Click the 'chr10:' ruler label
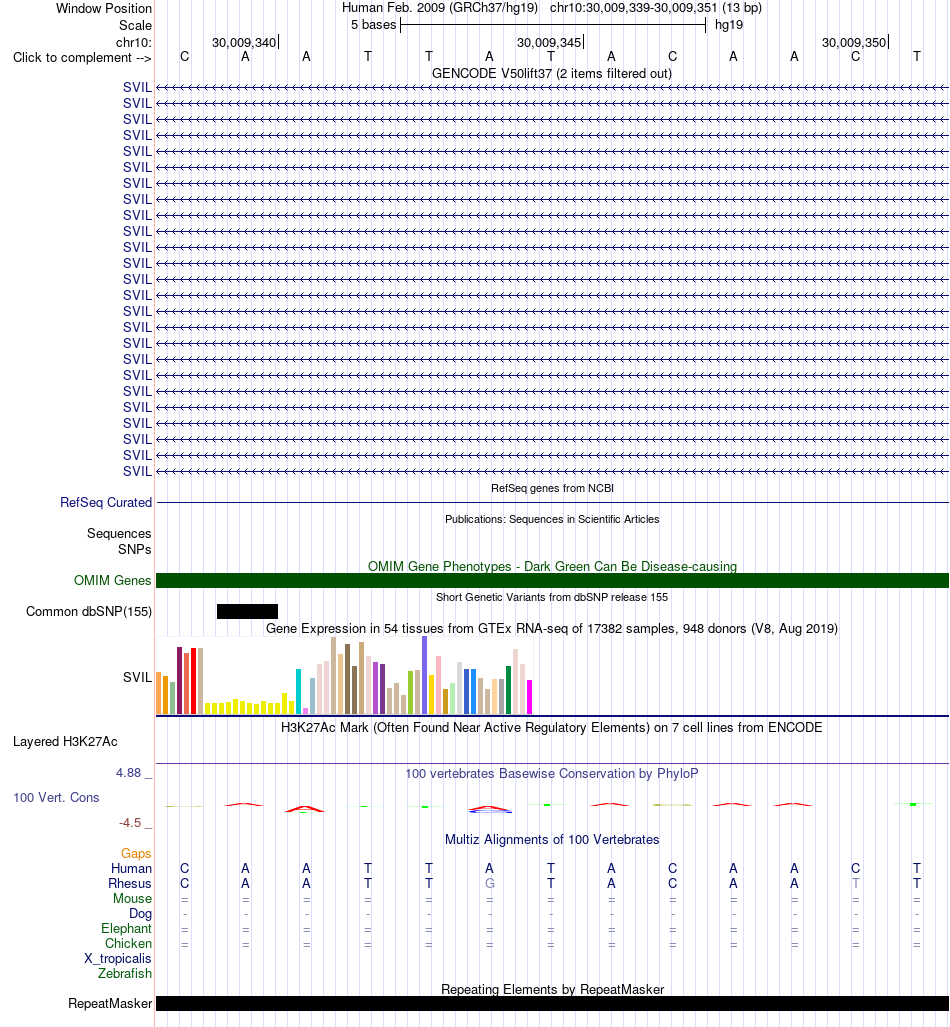Screen dimensions: 950x1027 point(134,43)
